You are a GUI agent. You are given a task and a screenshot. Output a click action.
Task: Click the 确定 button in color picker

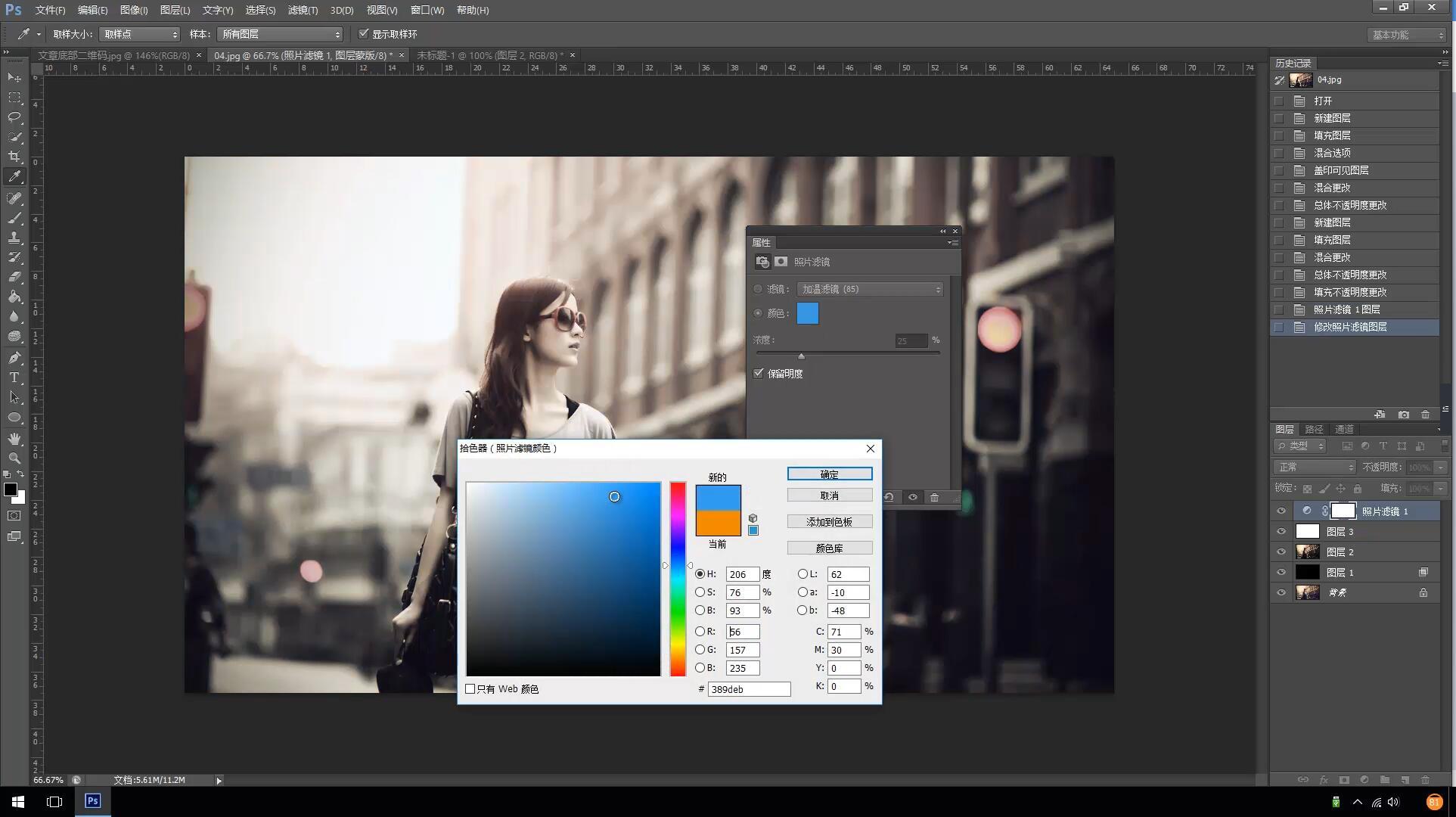(829, 474)
